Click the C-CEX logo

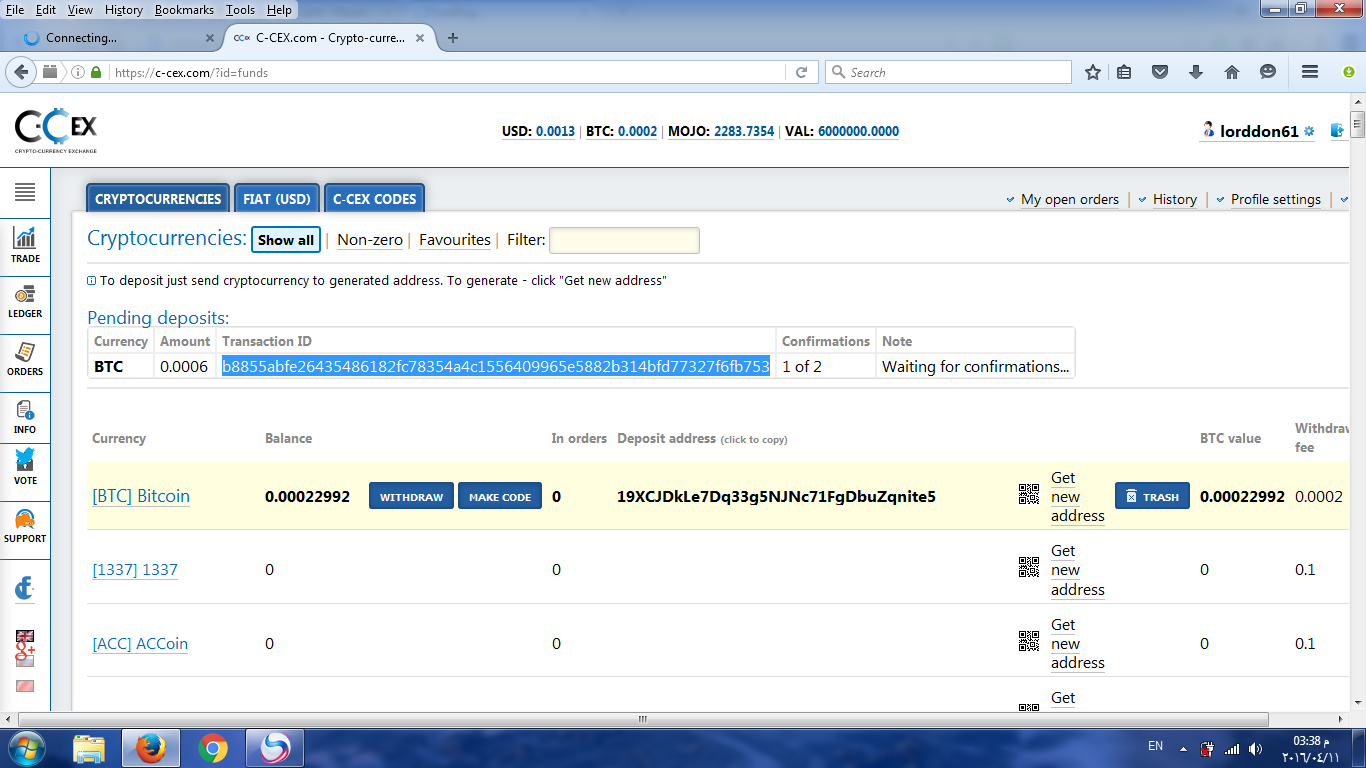[x=56, y=130]
